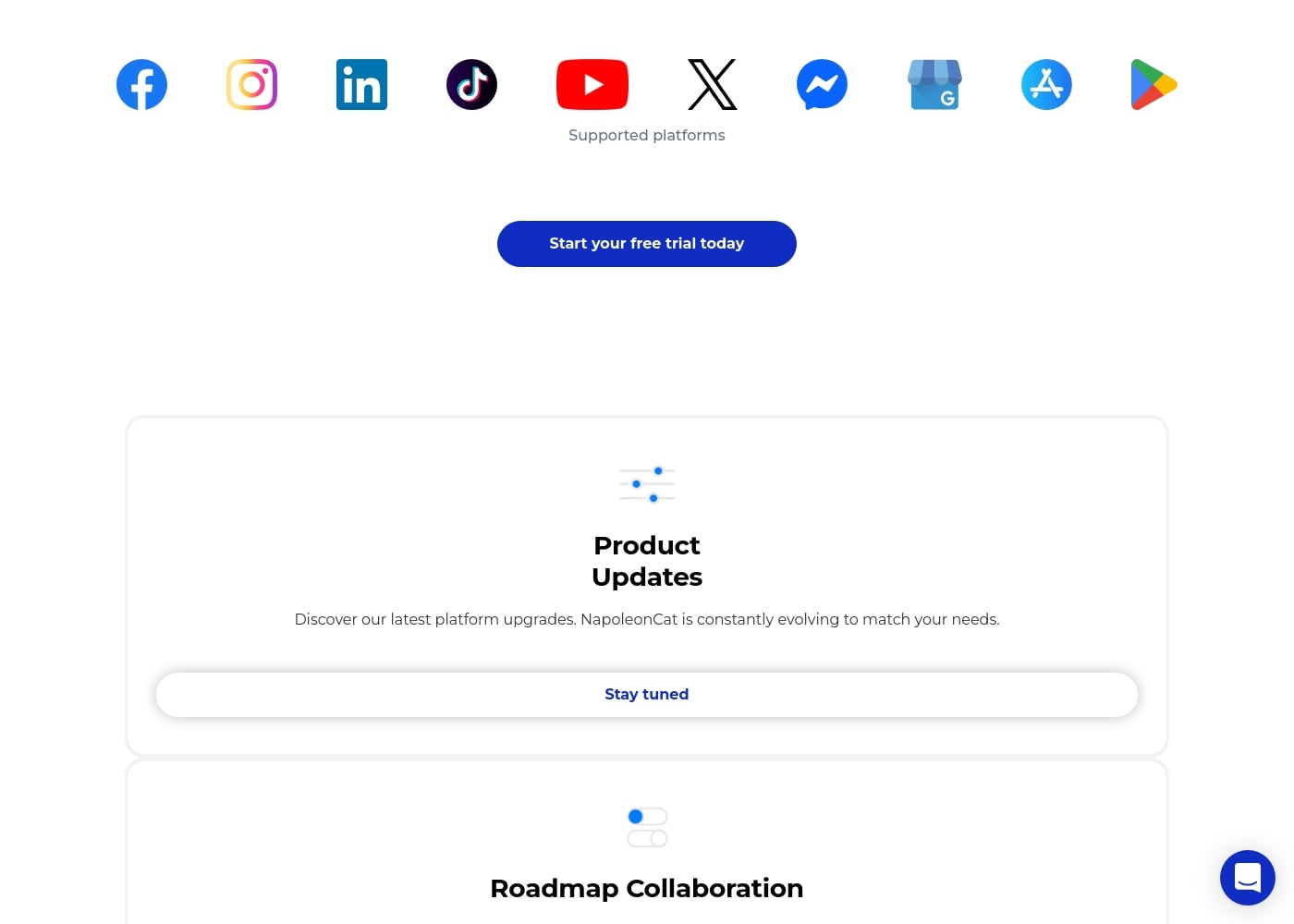1294x924 pixels.
Task: Click the Roadmap Collaboration card
Action: click(647, 843)
